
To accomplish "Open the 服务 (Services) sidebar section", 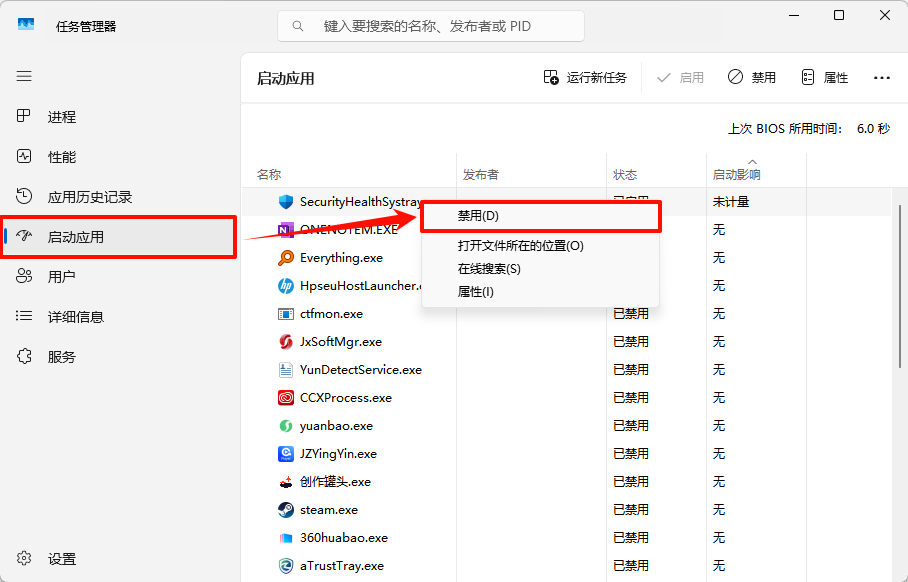I will 60,356.
